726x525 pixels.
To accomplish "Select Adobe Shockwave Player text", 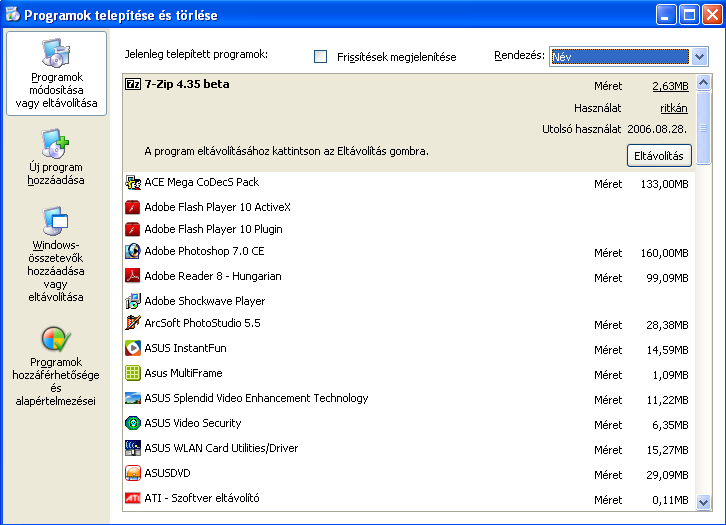I will coord(205,301).
